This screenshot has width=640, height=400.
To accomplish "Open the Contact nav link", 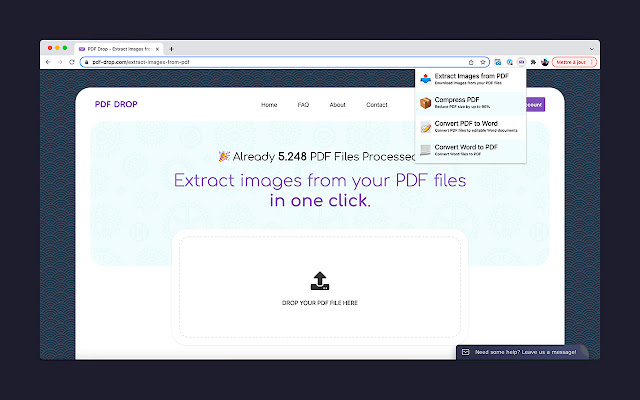I will 377,105.
